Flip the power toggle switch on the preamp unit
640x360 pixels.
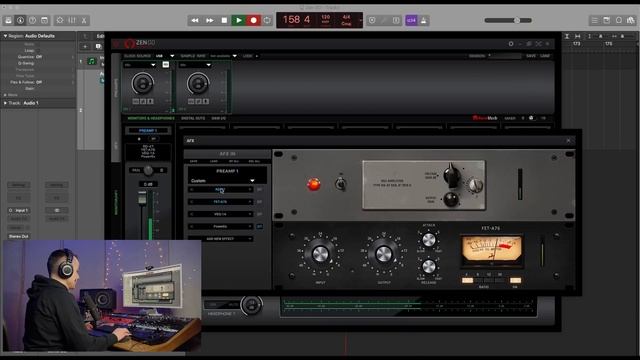click(x=340, y=184)
